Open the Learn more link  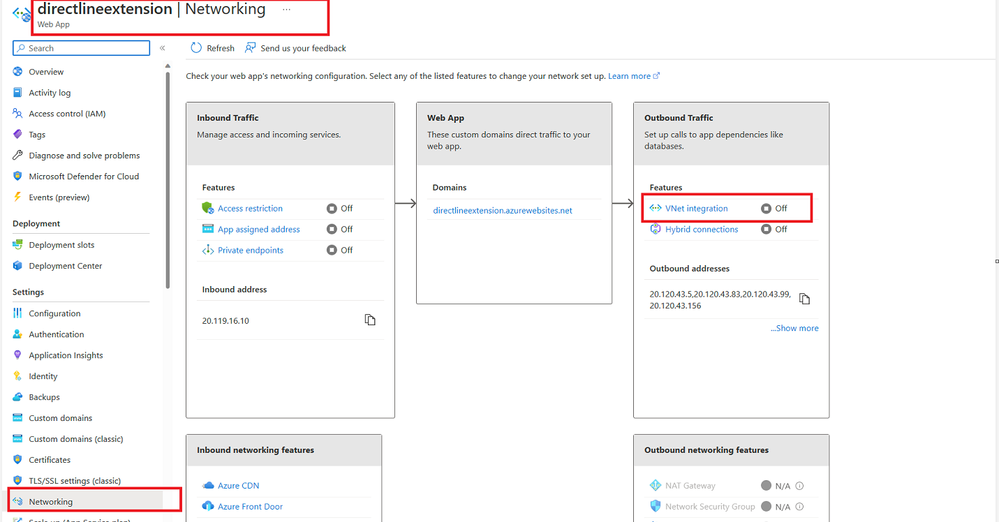[x=634, y=76]
